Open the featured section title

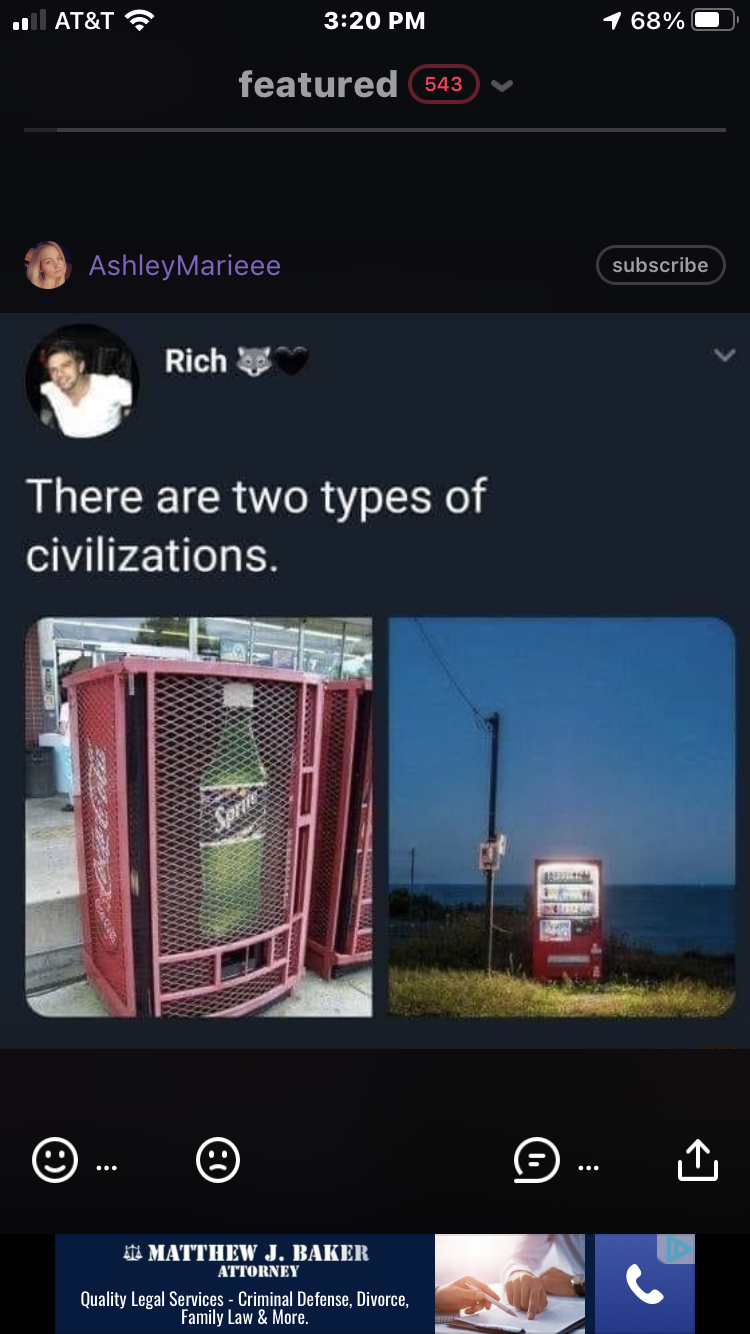[x=318, y=84]
